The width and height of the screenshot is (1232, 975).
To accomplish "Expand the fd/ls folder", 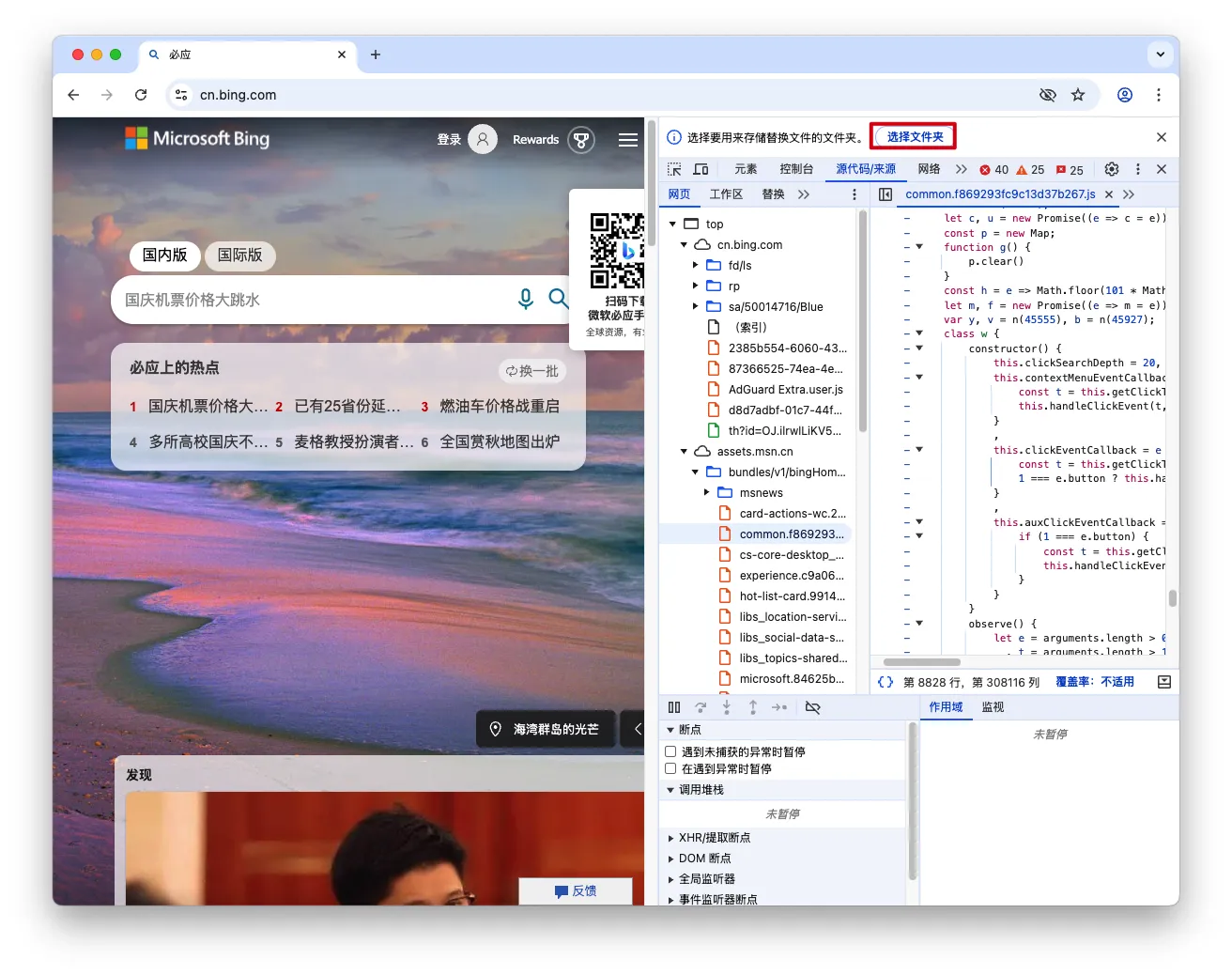I will point(696,266).
